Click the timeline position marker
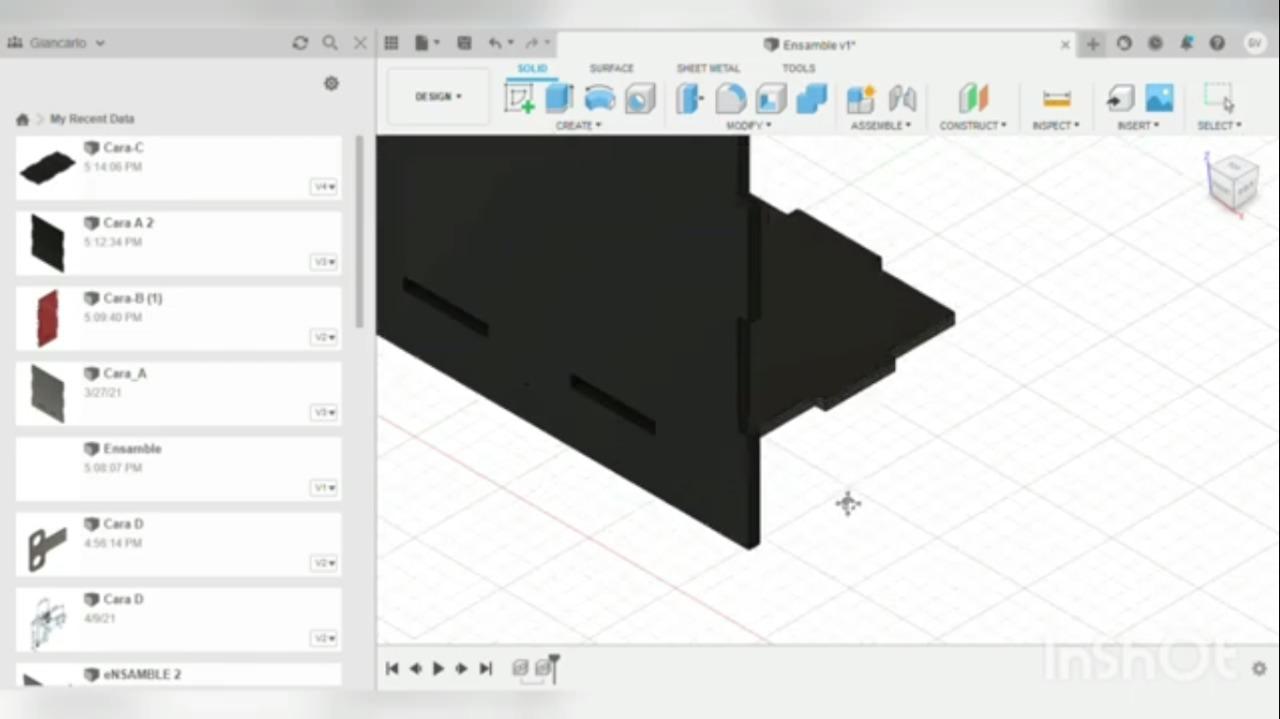 pyautogui.click(x=554, y=667)
